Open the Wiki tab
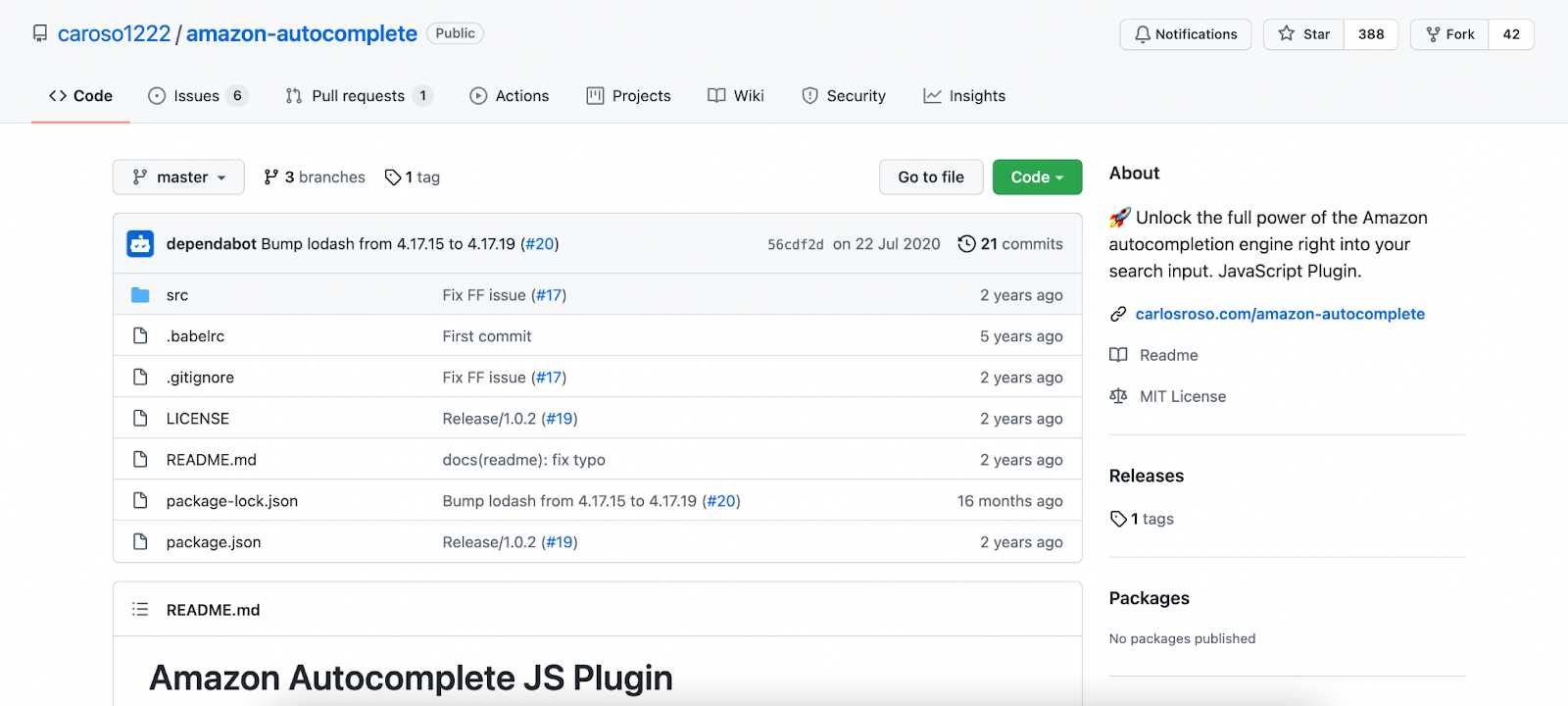The width and height of the screenshot is (1568, 706). [736, 96]
